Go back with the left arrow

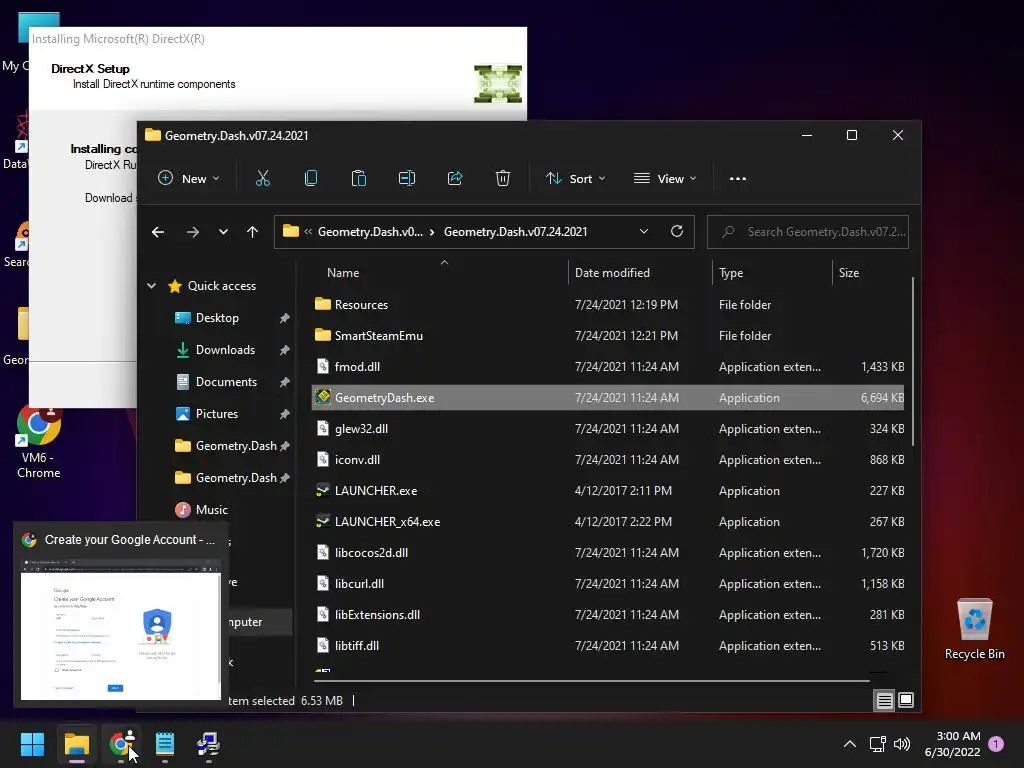click(x=158, y=232)
